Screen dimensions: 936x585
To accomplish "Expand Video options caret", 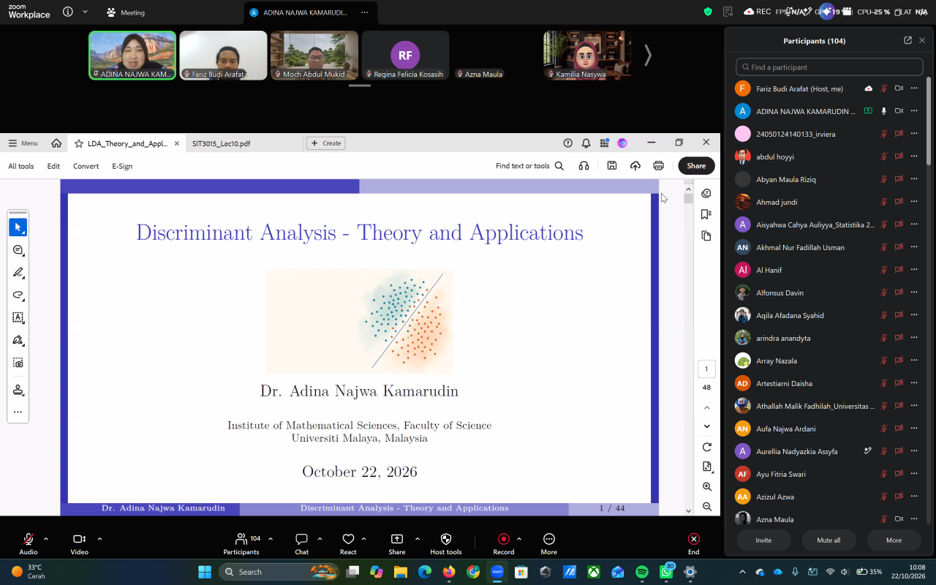I will point(100,539).
